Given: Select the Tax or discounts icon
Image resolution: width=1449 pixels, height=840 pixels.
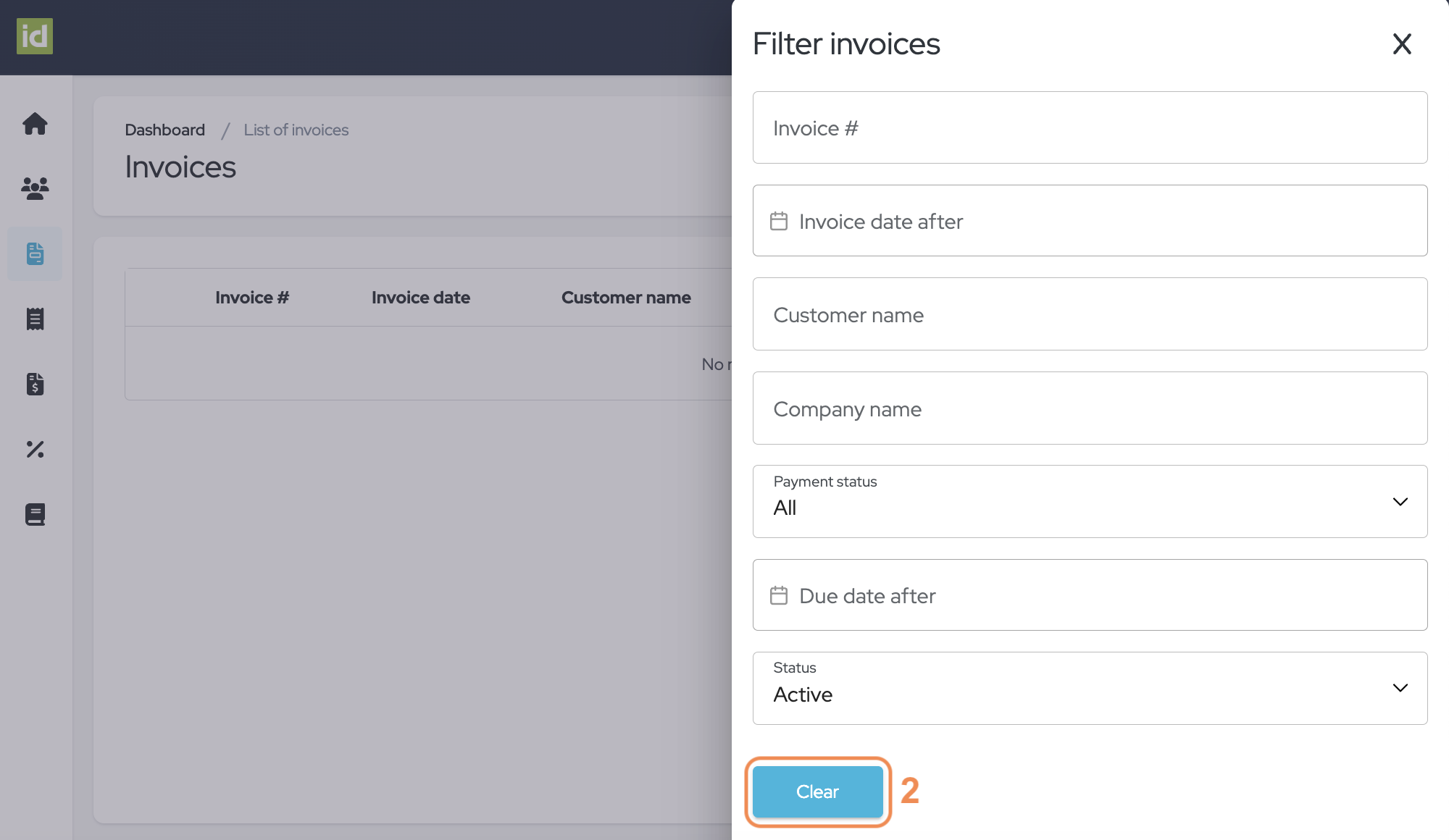Looking at the screenshot, I should click(x=35, y=448).
